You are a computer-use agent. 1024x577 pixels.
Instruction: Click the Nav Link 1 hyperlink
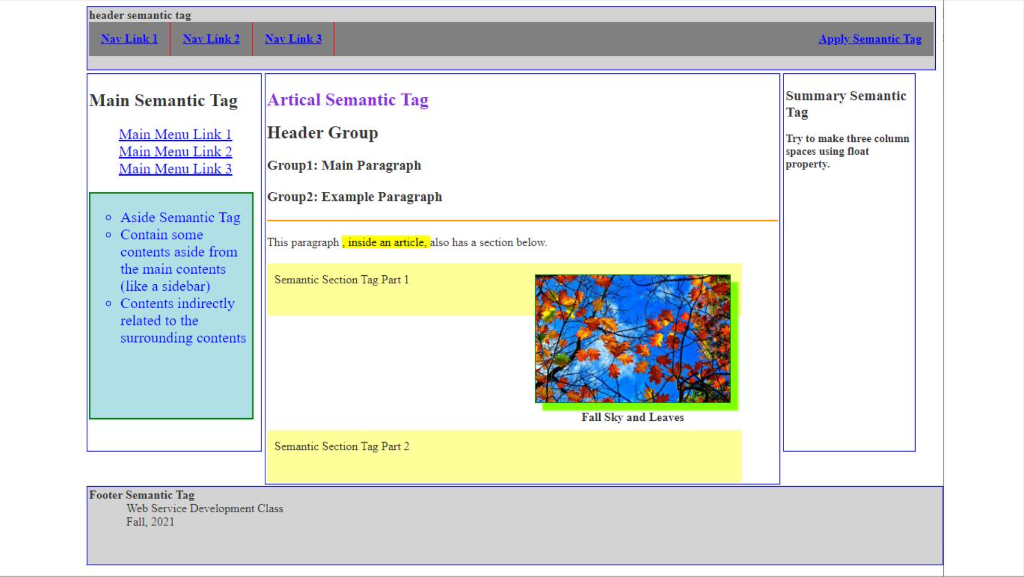tap(129, 39)
